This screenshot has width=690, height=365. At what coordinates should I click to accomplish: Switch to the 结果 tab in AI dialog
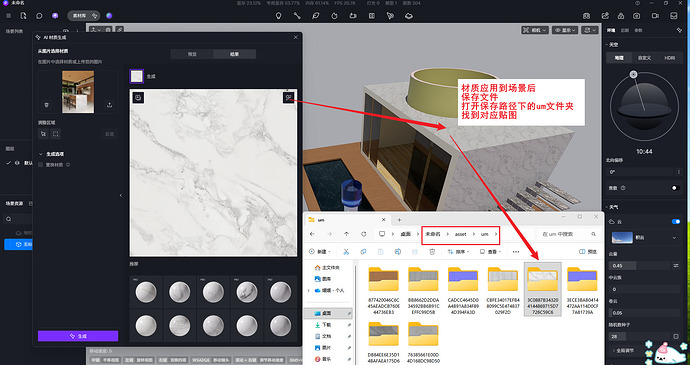coord(235,54)
